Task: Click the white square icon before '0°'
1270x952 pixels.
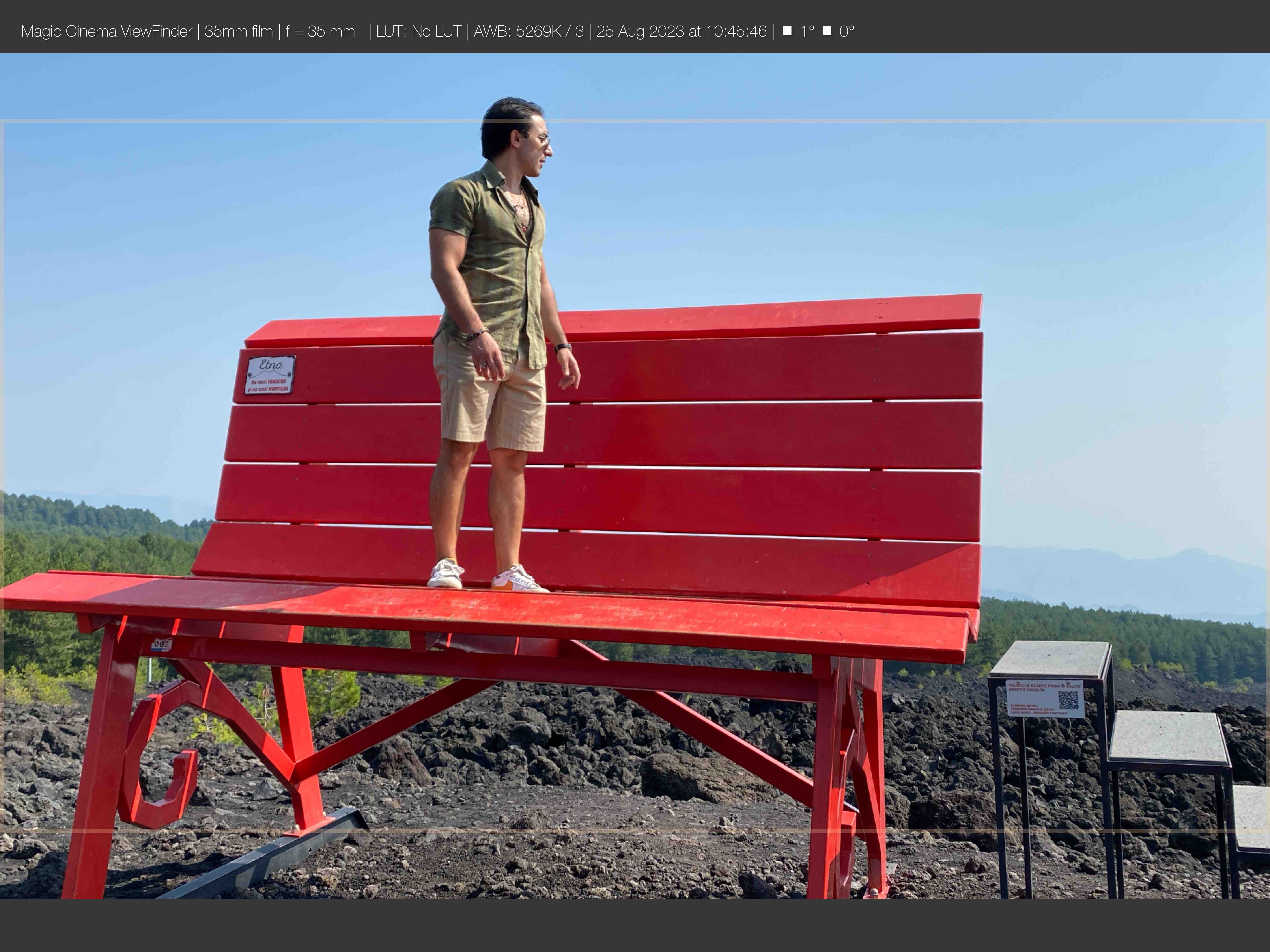Action: point(827,30)
